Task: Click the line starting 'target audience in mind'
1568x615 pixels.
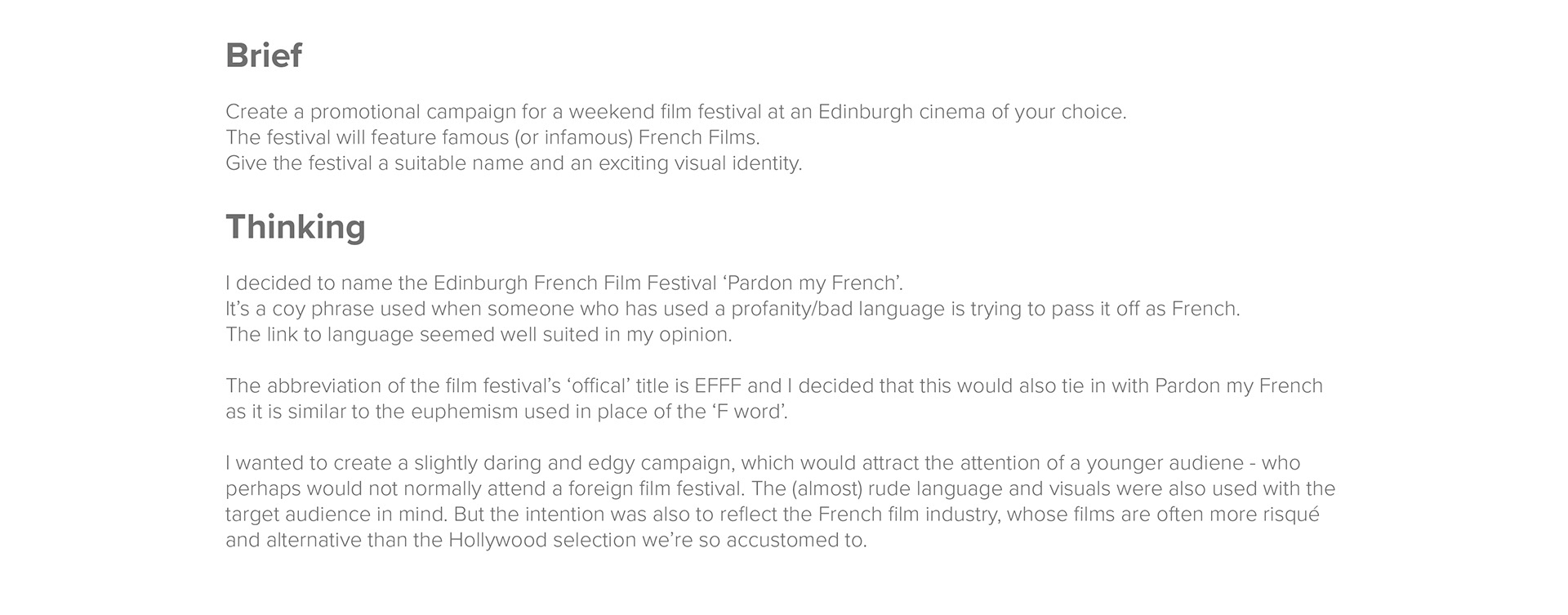Action: click(773, 515)
